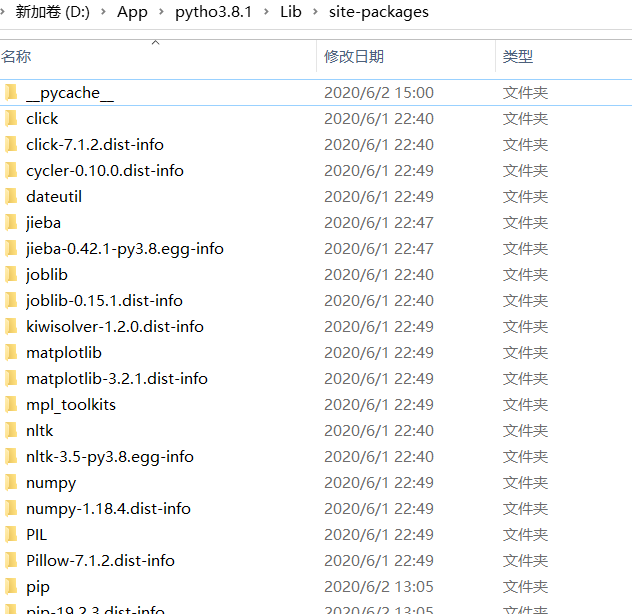
Task: Select nltk-3.5-py3.8.egg-info folder name
Action: pyautogui.click(x=110, y=457)
